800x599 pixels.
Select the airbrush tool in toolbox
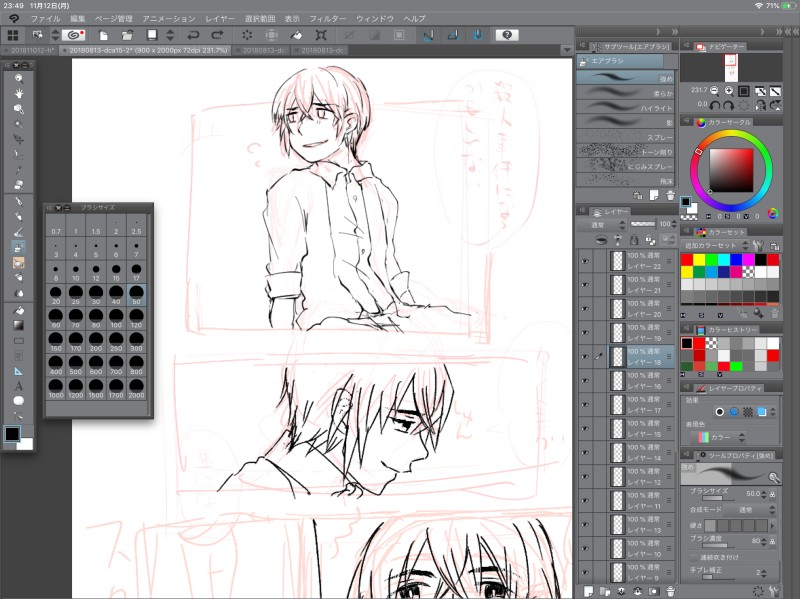point(19,247)
